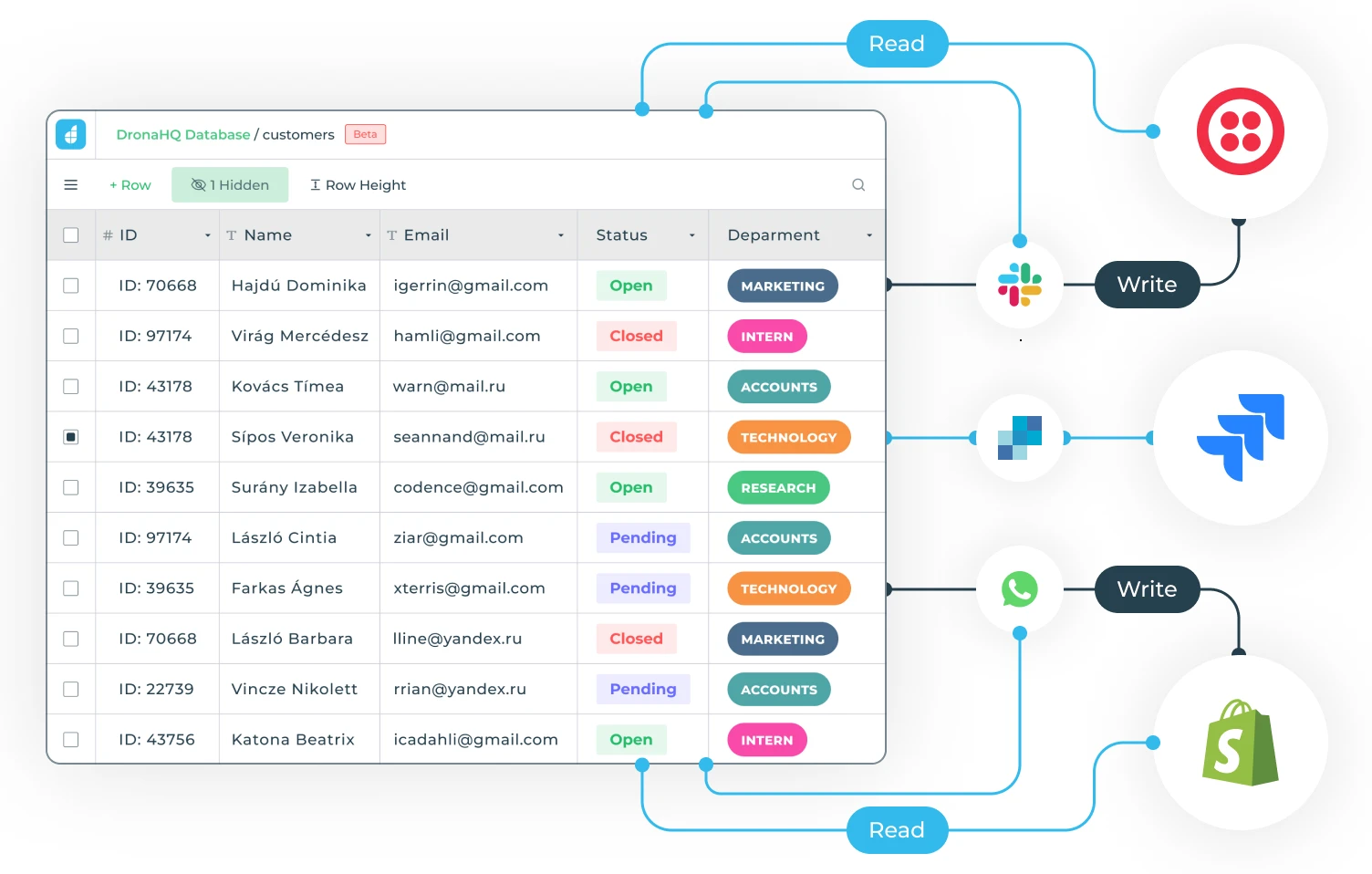
Task: Toggle the 1 Hidden columns button
Action: (230, 185)
